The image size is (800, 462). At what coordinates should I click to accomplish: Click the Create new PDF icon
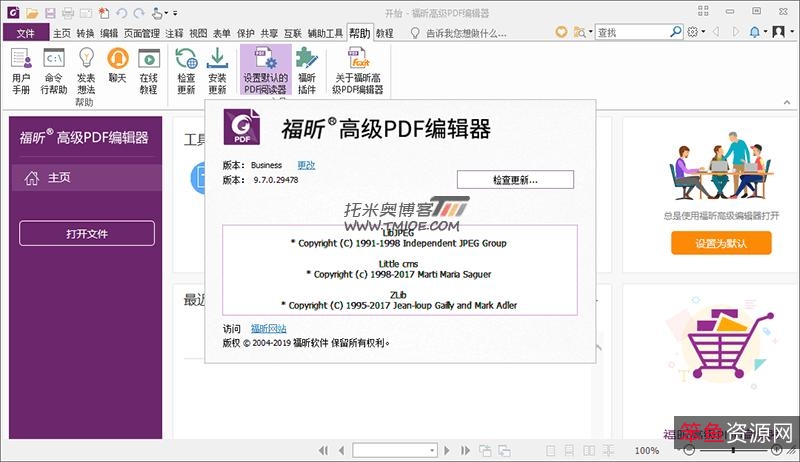pos(104,13)
